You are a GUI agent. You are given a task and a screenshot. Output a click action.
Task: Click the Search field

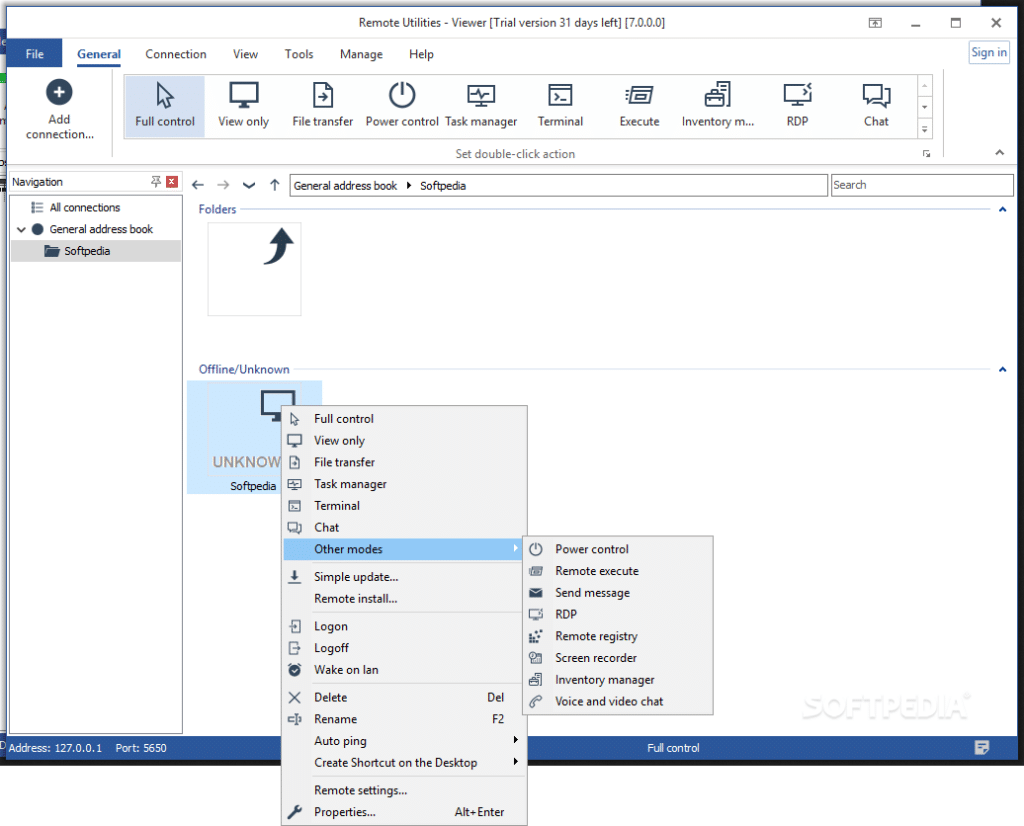[x=921, y=185]
